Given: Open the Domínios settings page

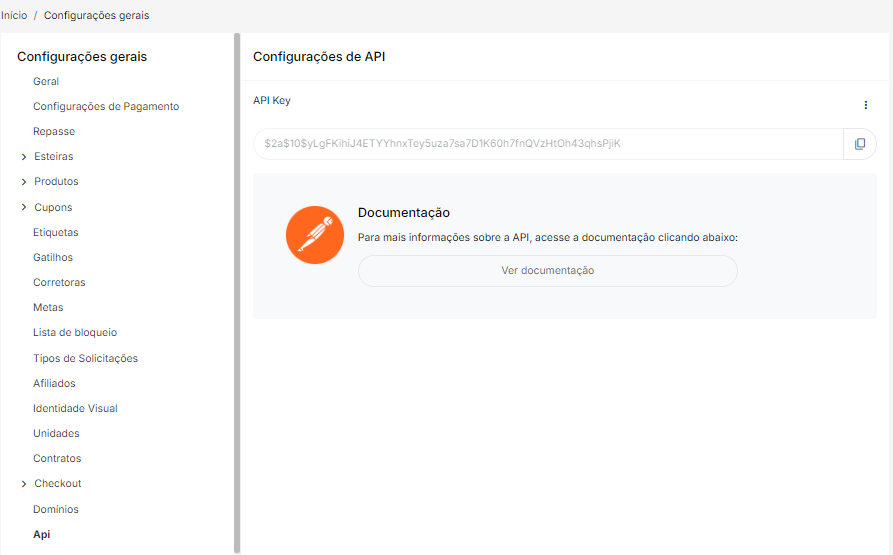Looking at the screenshot, I should [x=56, y=510].
